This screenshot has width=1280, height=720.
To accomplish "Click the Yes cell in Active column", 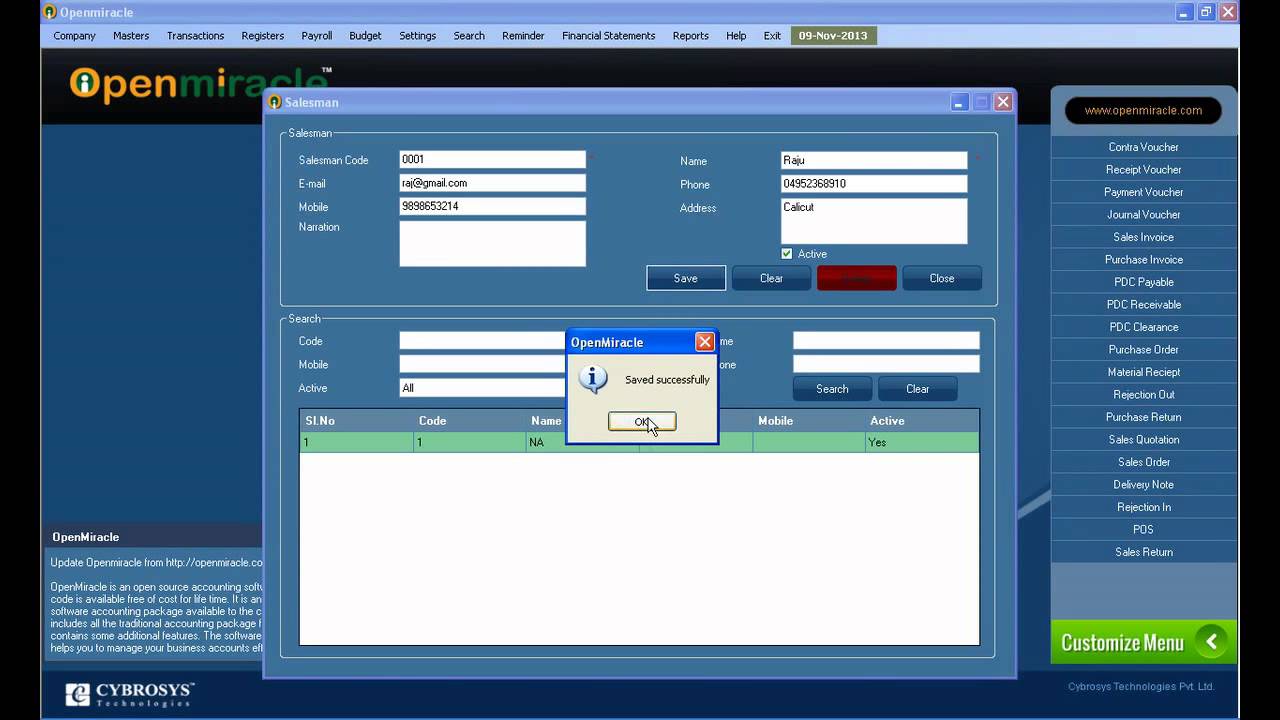I will point(921,442).
